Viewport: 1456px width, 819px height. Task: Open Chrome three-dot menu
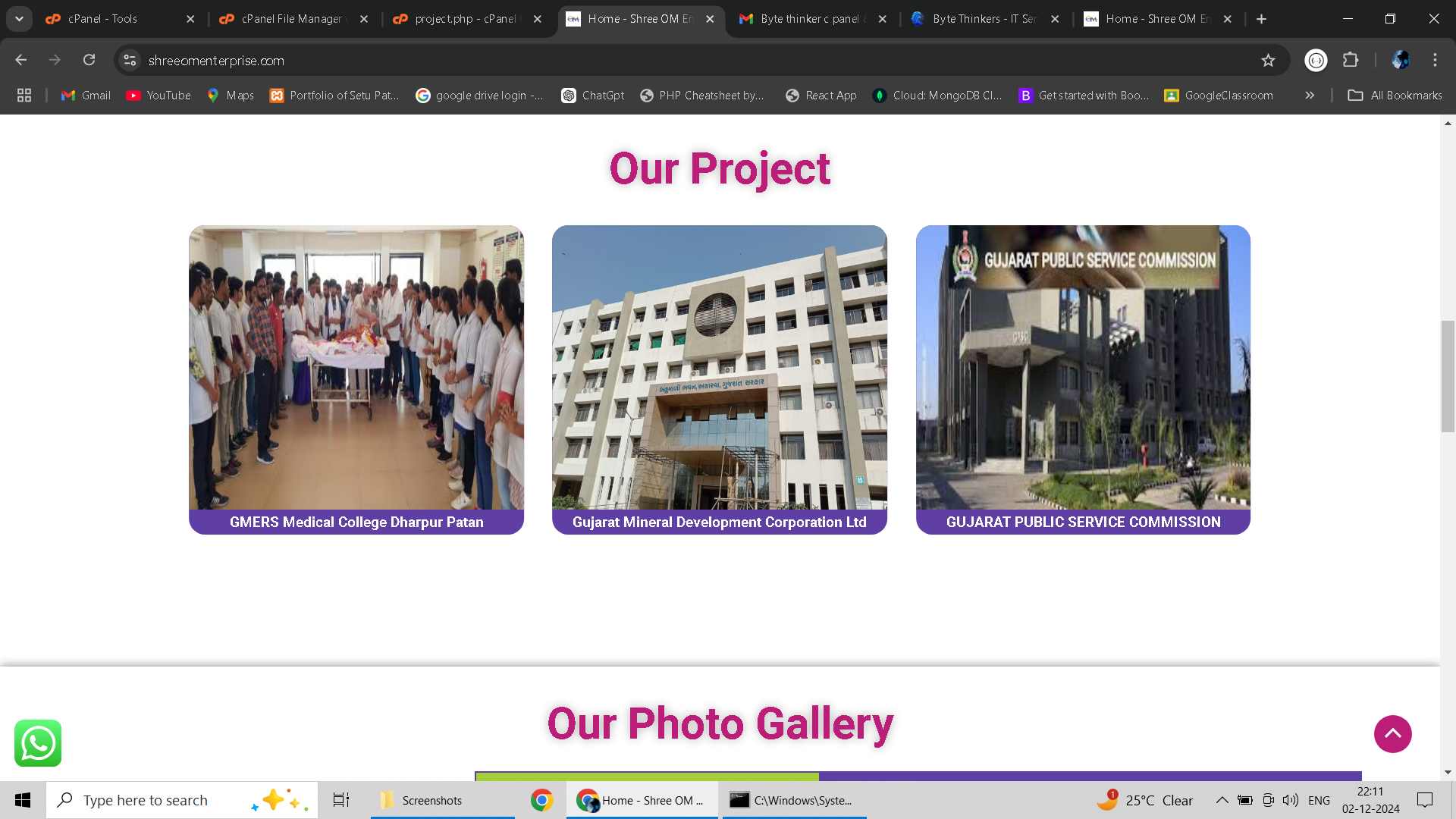pyautogui.click(x=1435, y=60)
